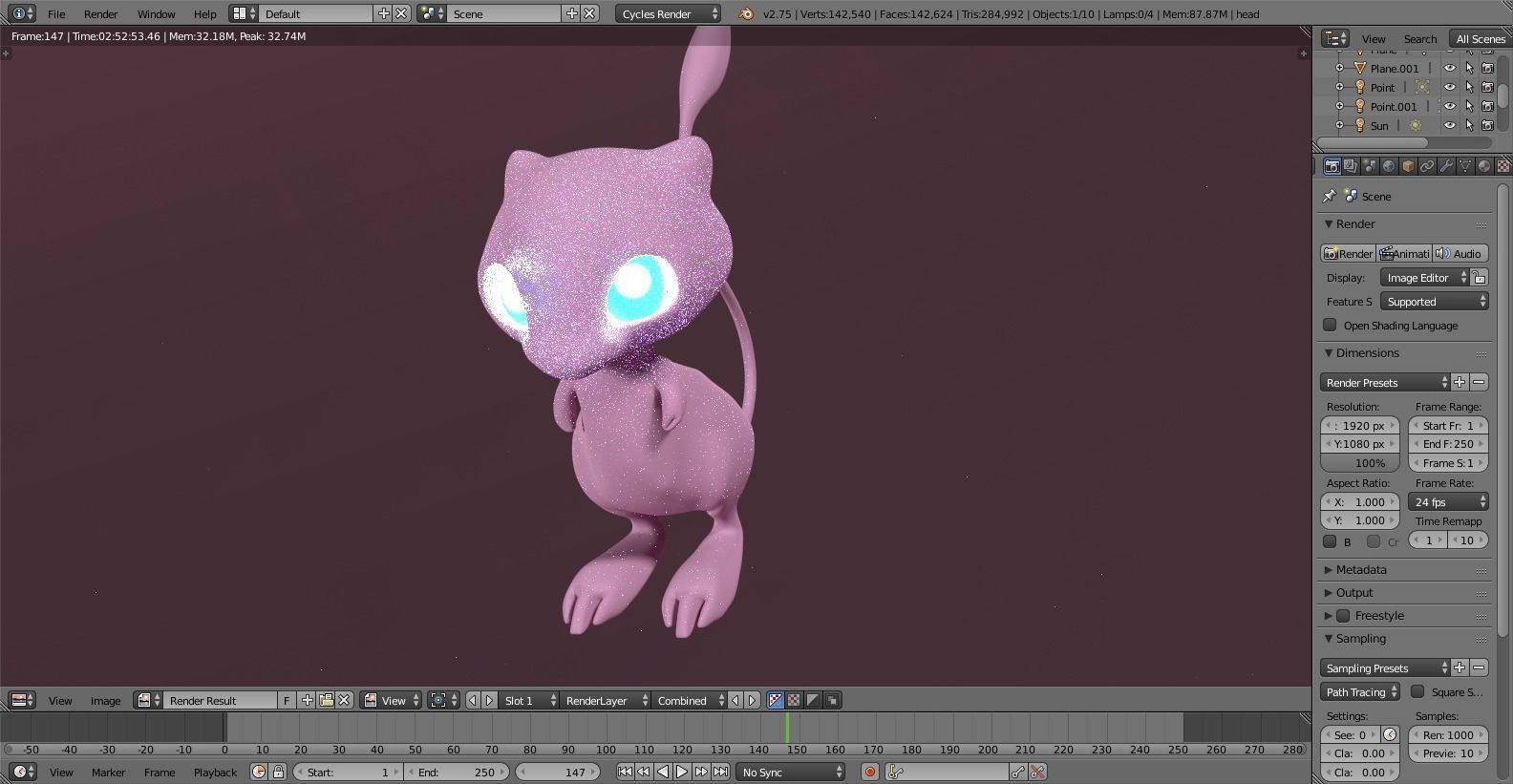Open the timeline Marker menu
The width and height of the screenshot is (1513, 784).
pos(108,772)
